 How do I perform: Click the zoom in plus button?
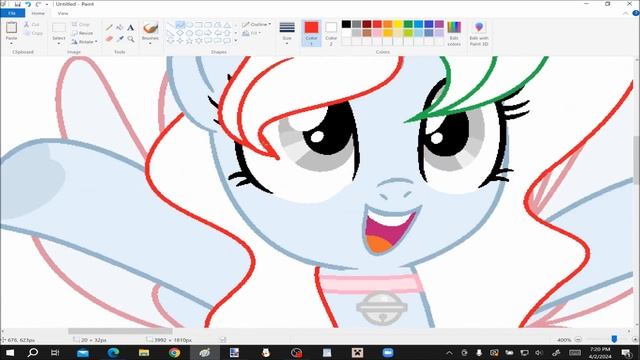coord(635,340)
